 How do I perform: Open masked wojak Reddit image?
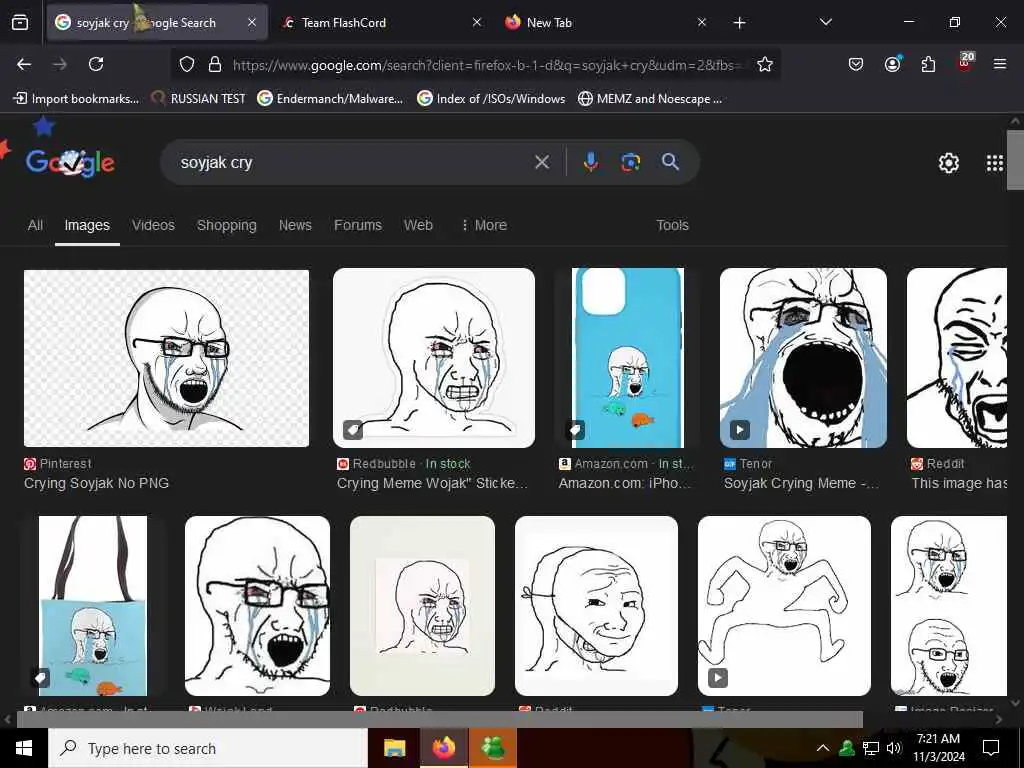(x=596, y=606)
